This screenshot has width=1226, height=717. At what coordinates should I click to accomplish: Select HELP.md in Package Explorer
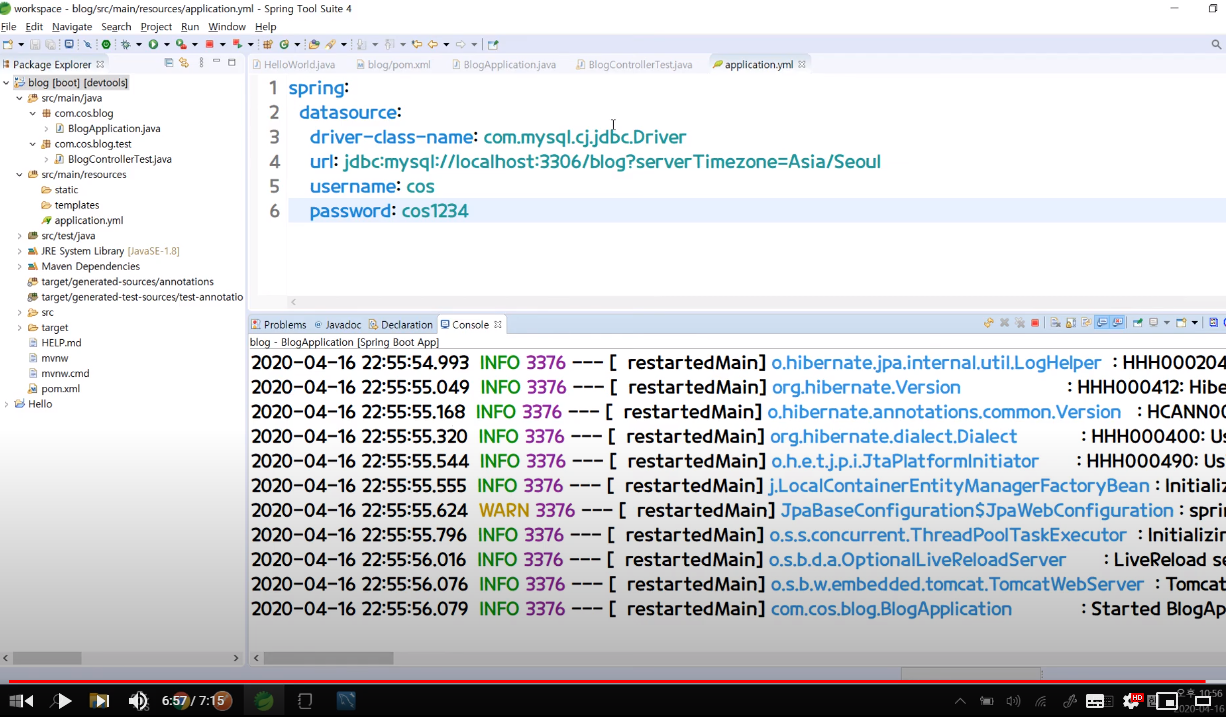tap(54, 343)
